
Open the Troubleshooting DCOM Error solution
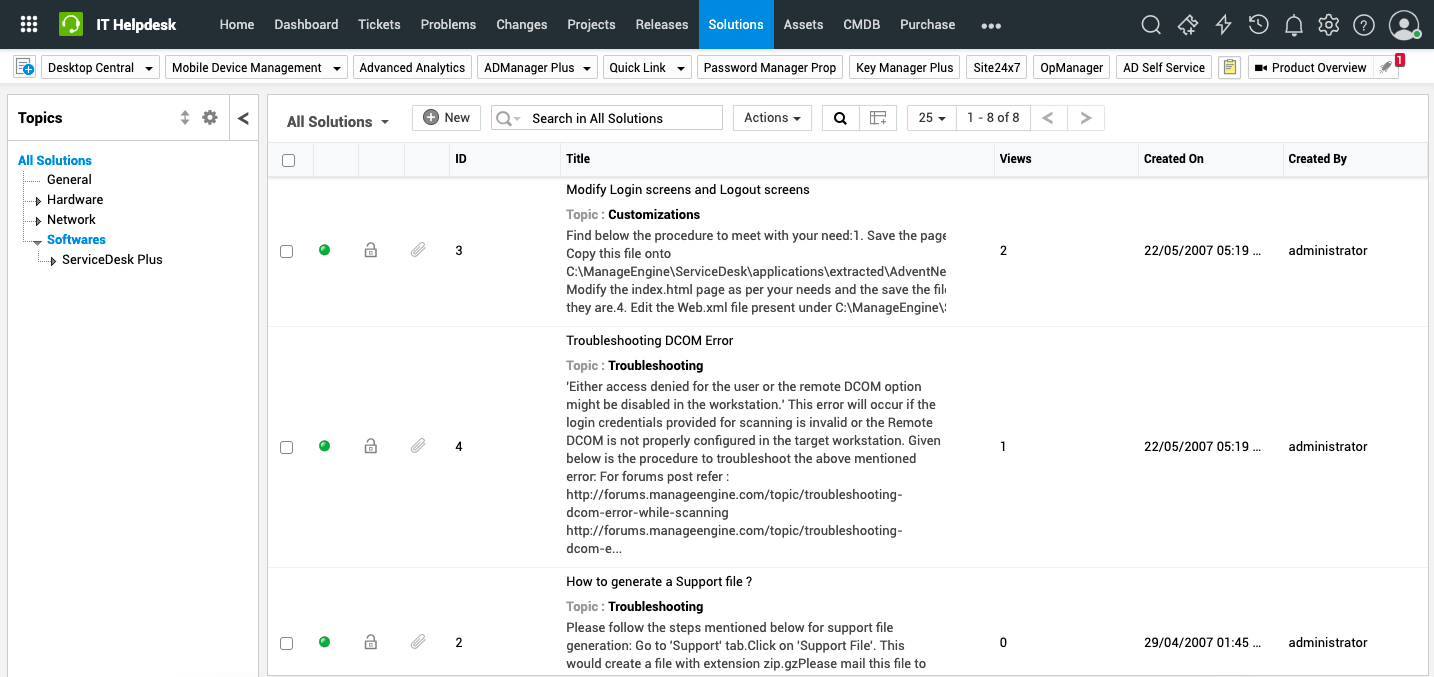click(649, 341)
